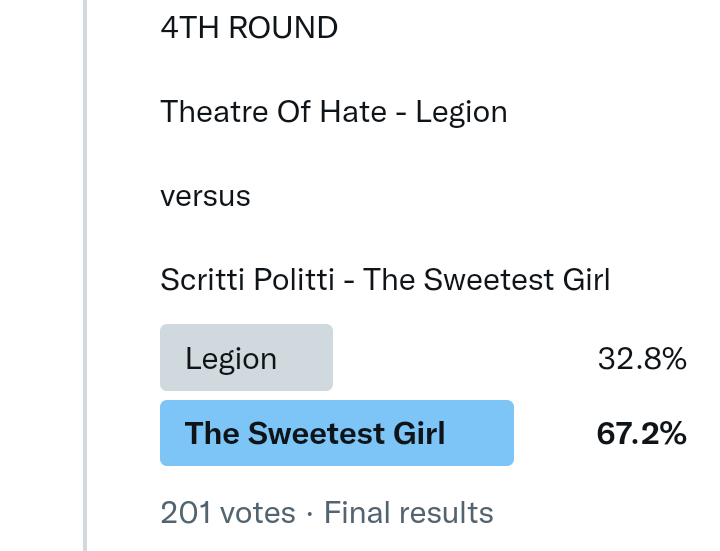Click the word "Girl" in the blue bar
This screenshot has height=551, width=720.
tap(419, 433)
